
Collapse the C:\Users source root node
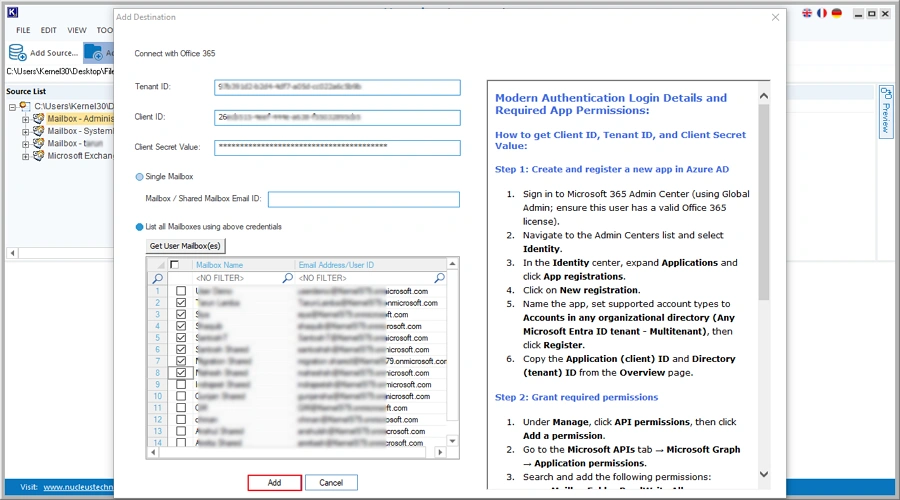click(12, 107)
